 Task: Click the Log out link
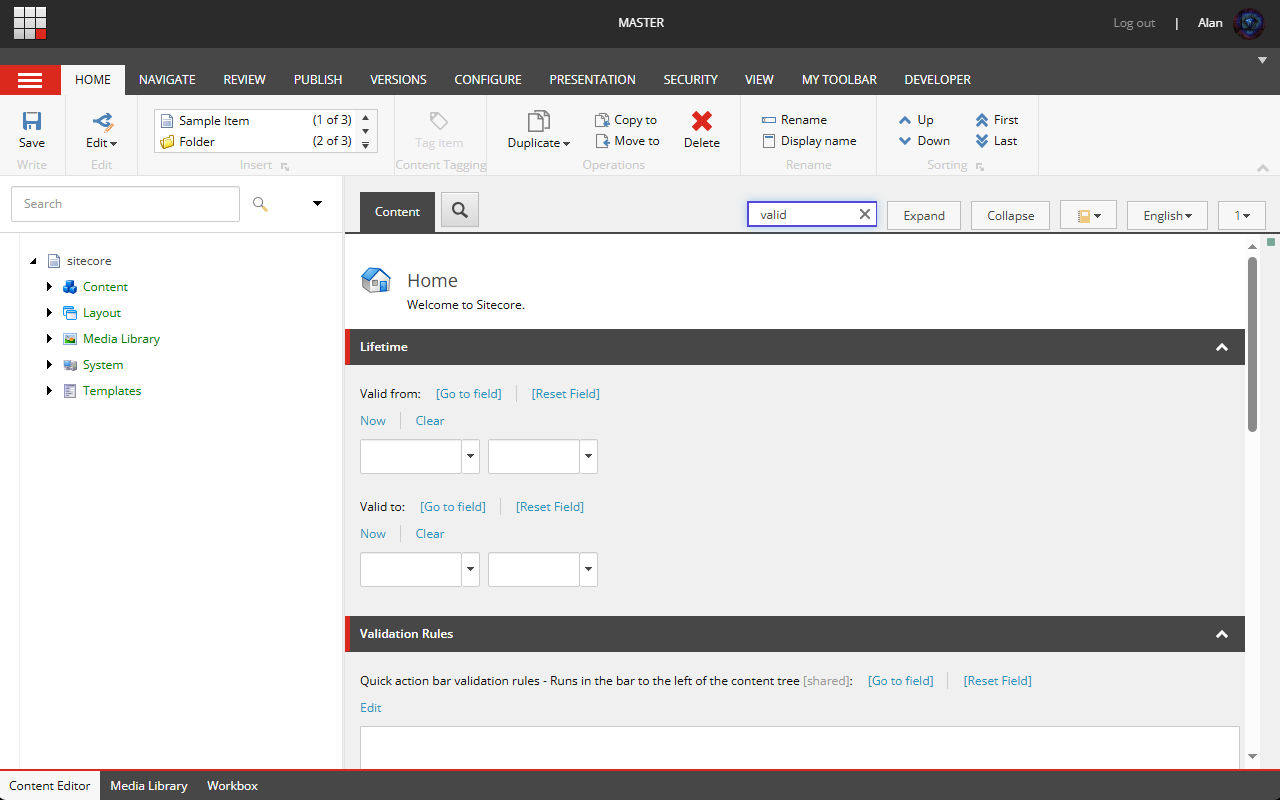[1134, 23]
